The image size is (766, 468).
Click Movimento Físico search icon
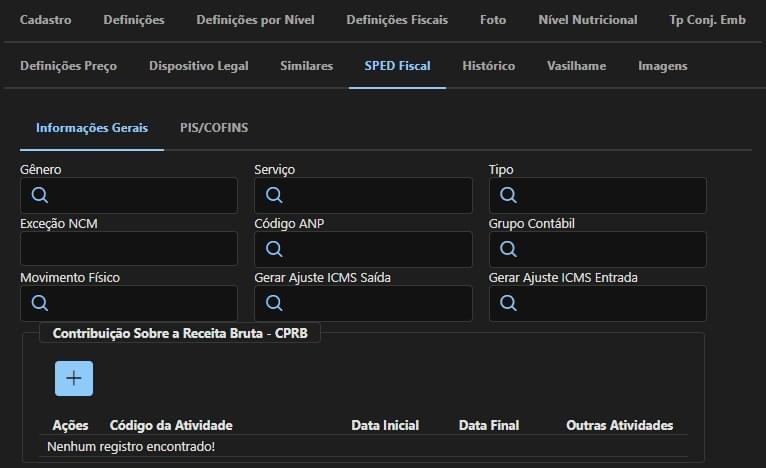(x=40, y=303)
